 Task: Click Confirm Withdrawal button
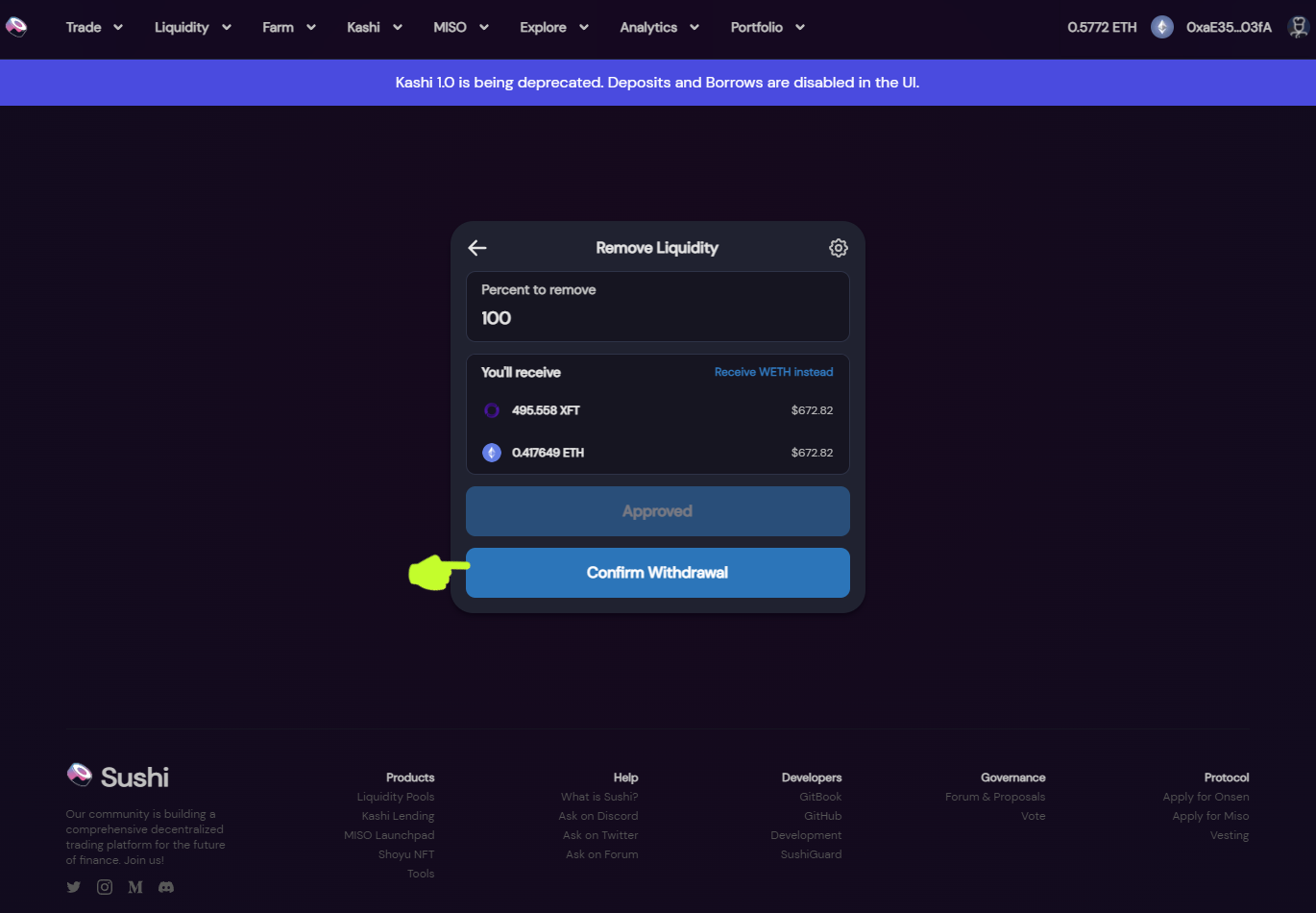[x=658, y=573]
